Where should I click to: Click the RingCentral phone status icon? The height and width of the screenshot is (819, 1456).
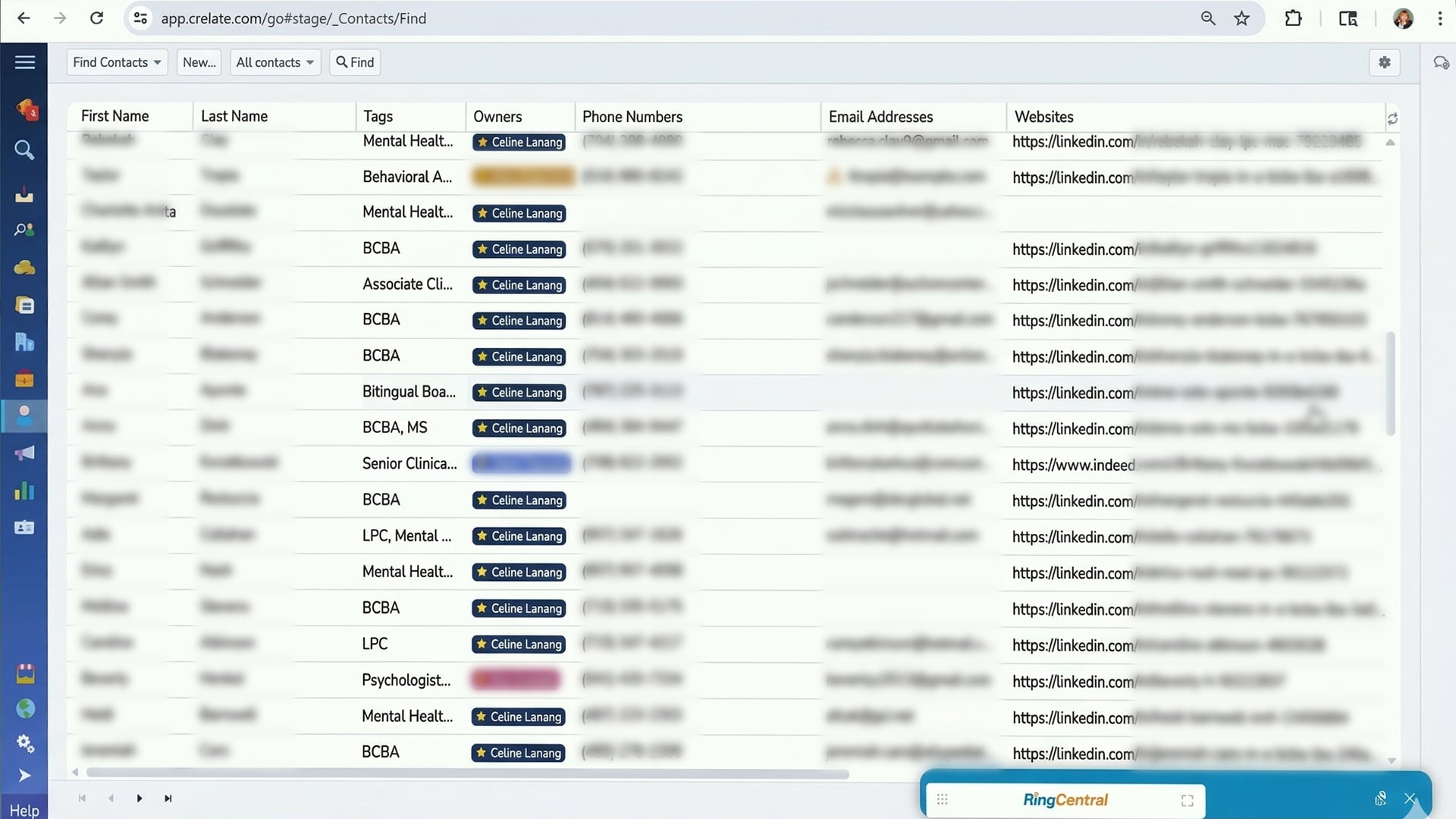1380,799
